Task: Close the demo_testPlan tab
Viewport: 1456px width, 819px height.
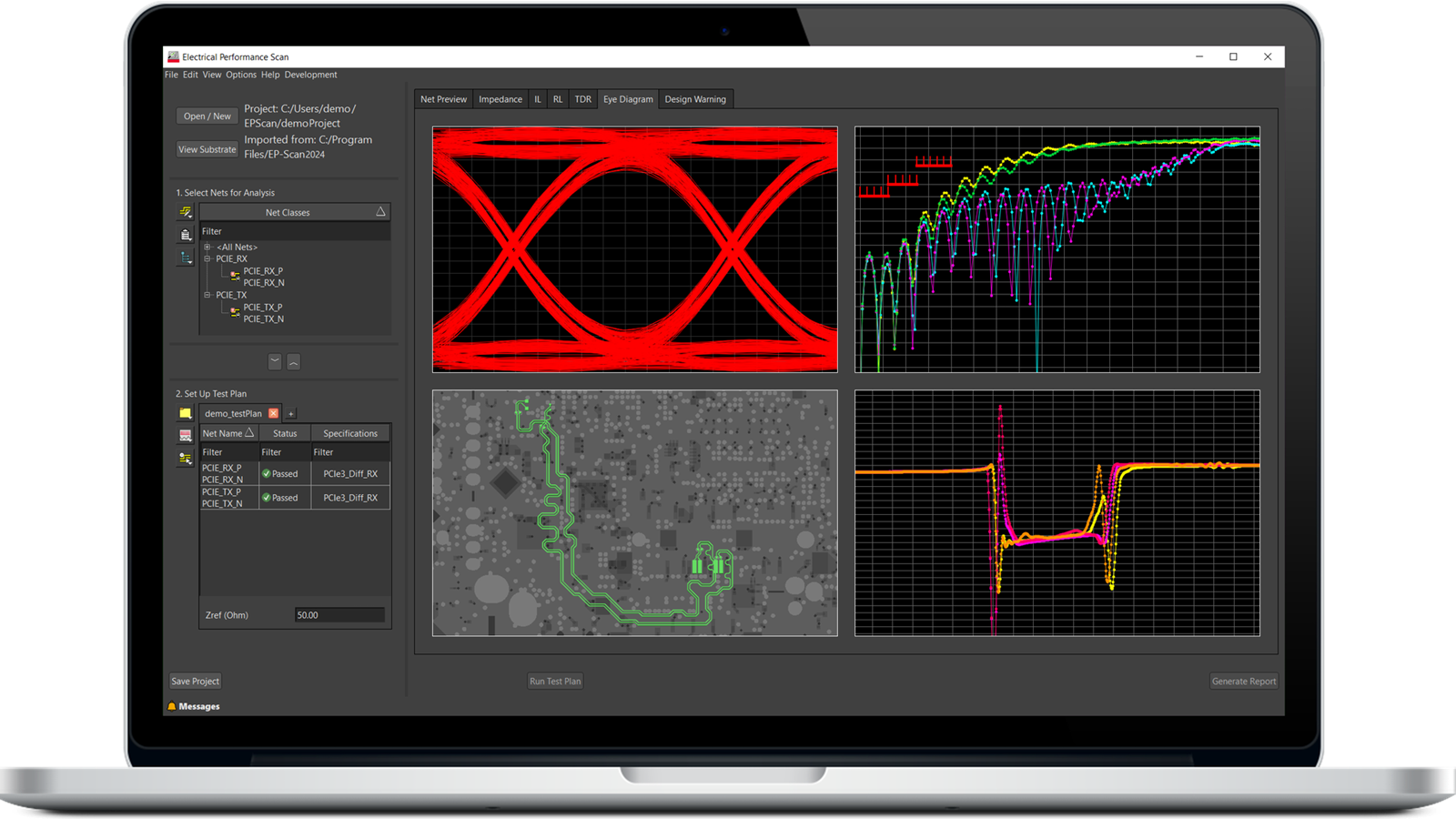Action: coord(273,413)
